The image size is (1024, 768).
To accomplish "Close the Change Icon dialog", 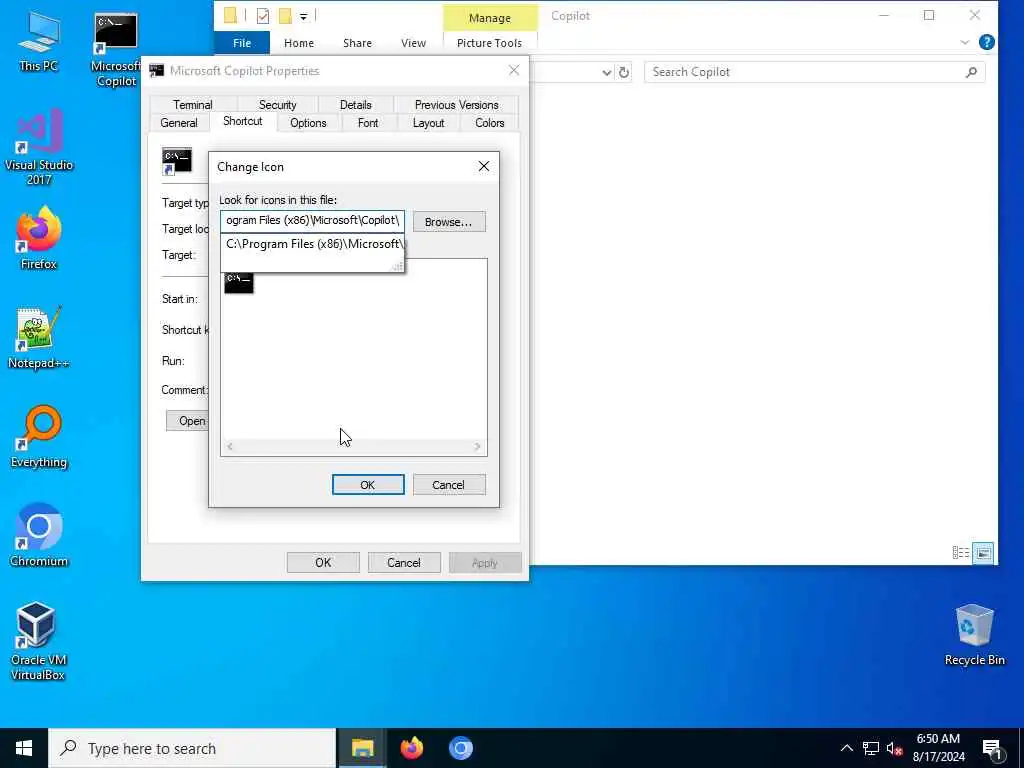I will click(x=483, y=167).
